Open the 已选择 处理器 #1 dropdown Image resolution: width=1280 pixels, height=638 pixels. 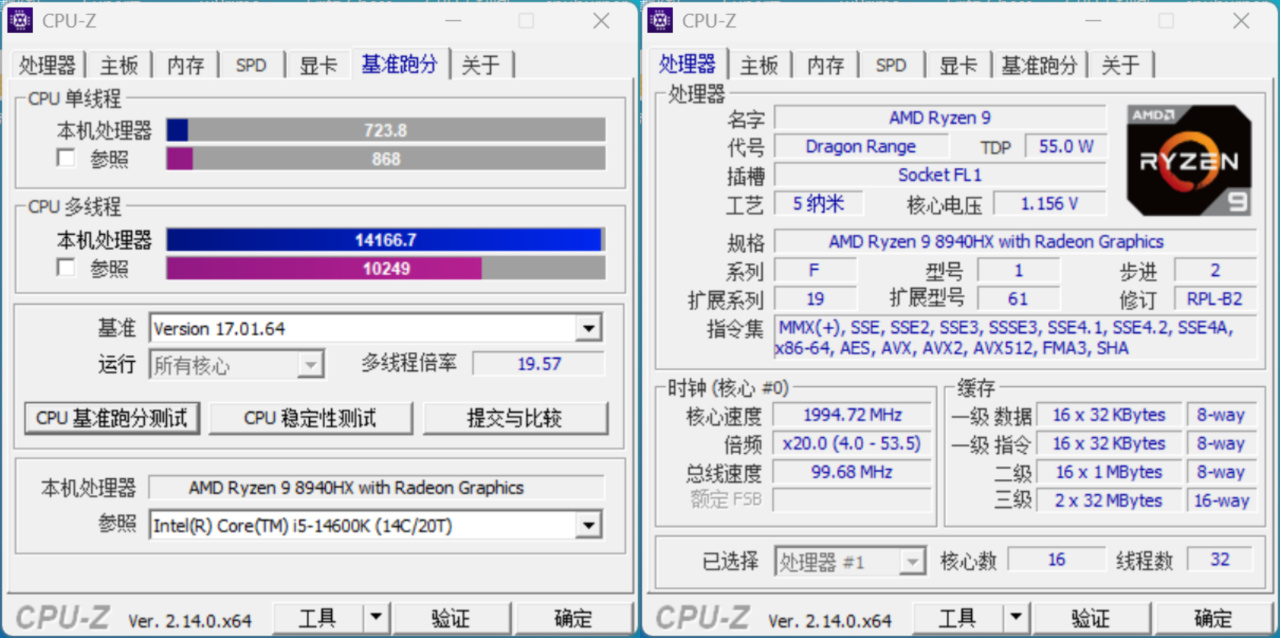click(x=912, y=561)
